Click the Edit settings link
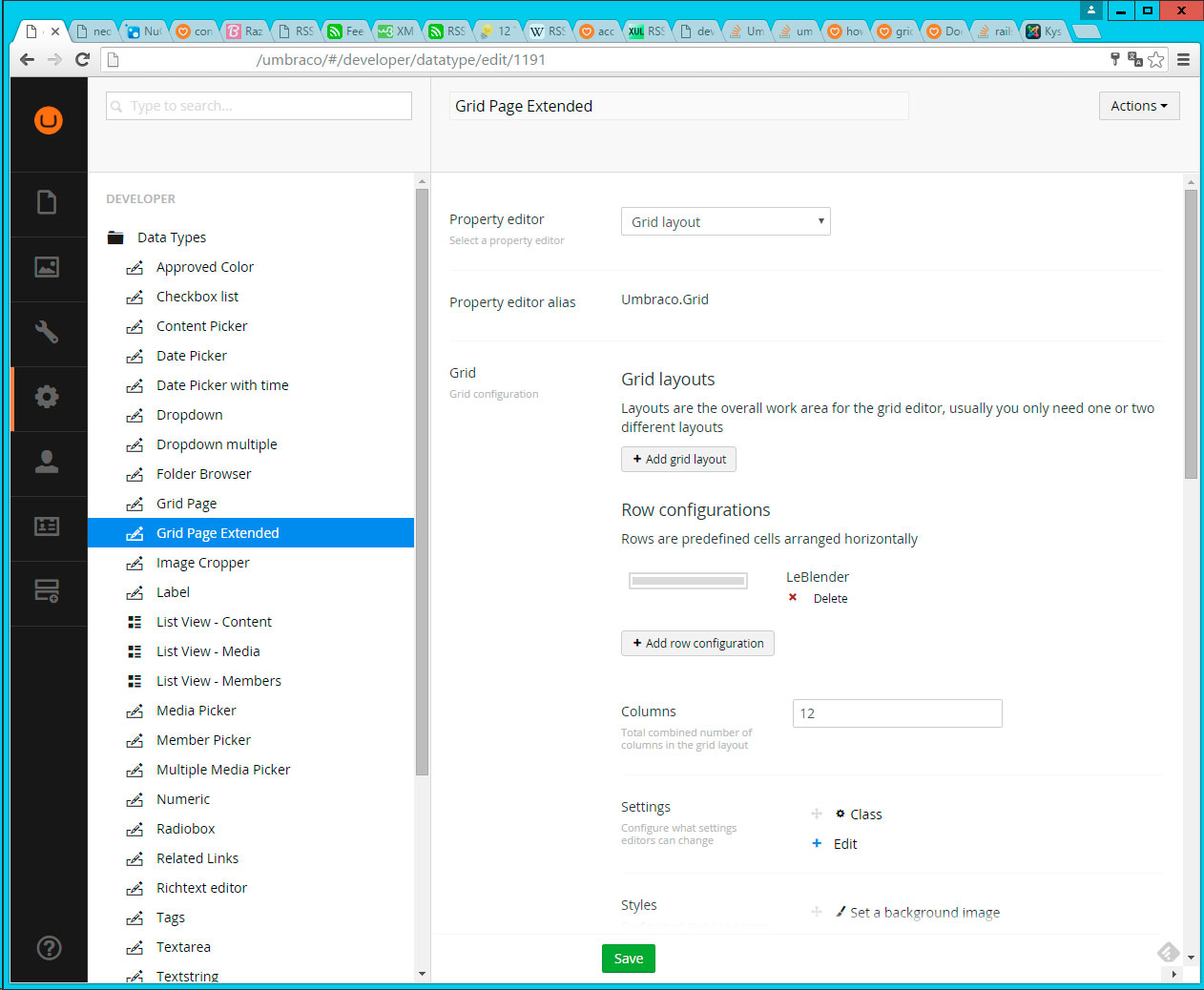This screenshot has height=990, width=1204. pos(845,843)
